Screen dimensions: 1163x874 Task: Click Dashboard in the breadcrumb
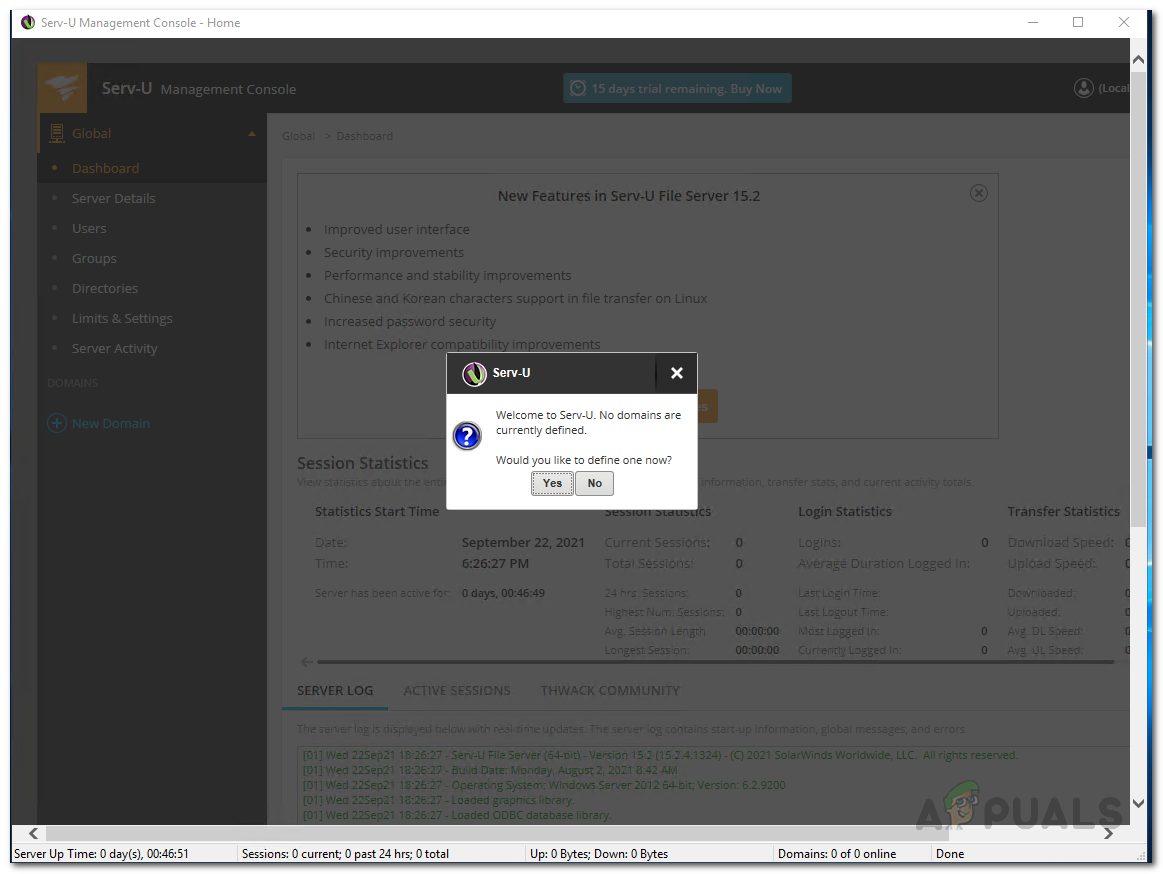point(364,136)
